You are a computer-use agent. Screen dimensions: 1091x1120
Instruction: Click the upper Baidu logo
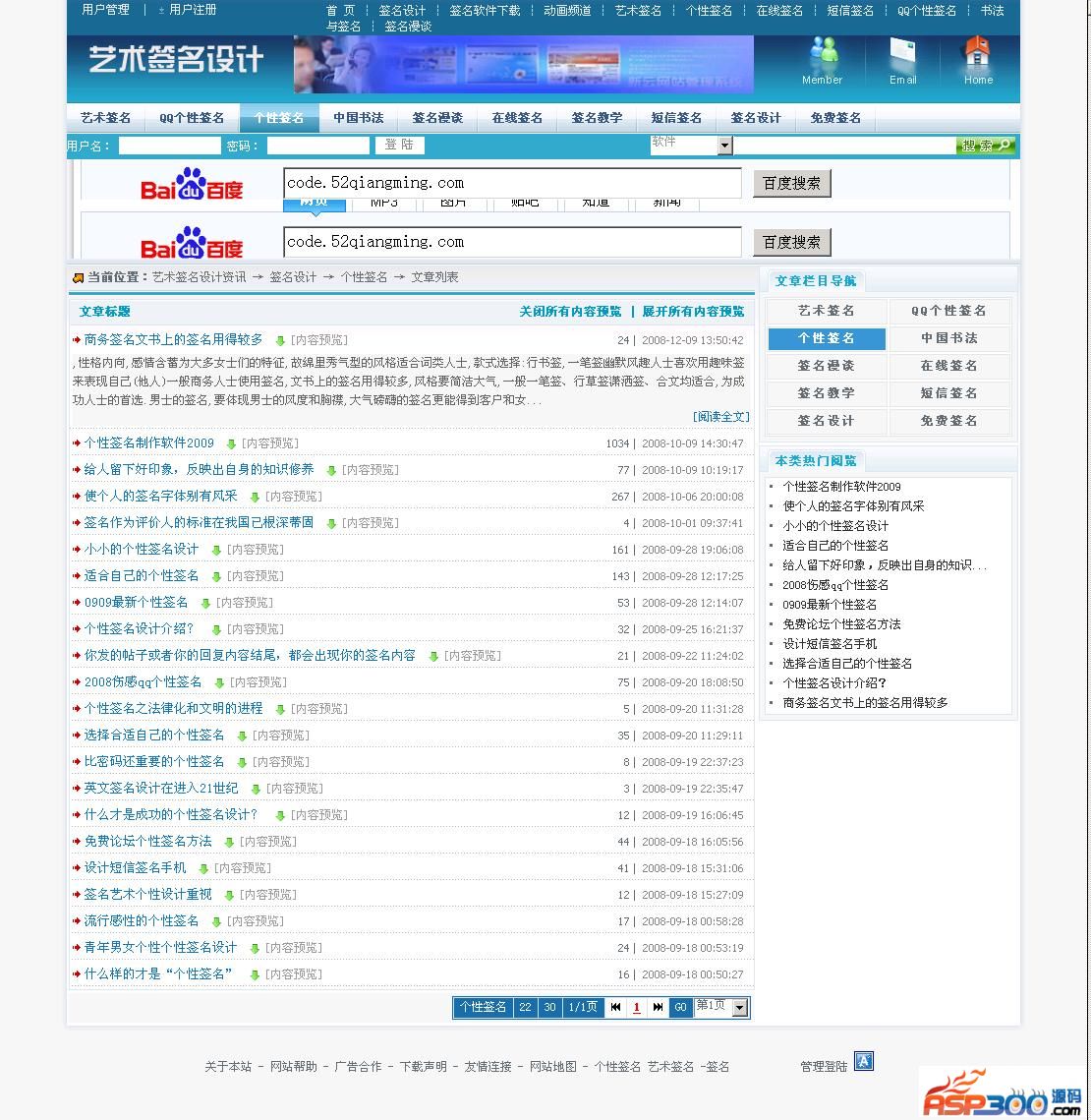coord(192,184)
